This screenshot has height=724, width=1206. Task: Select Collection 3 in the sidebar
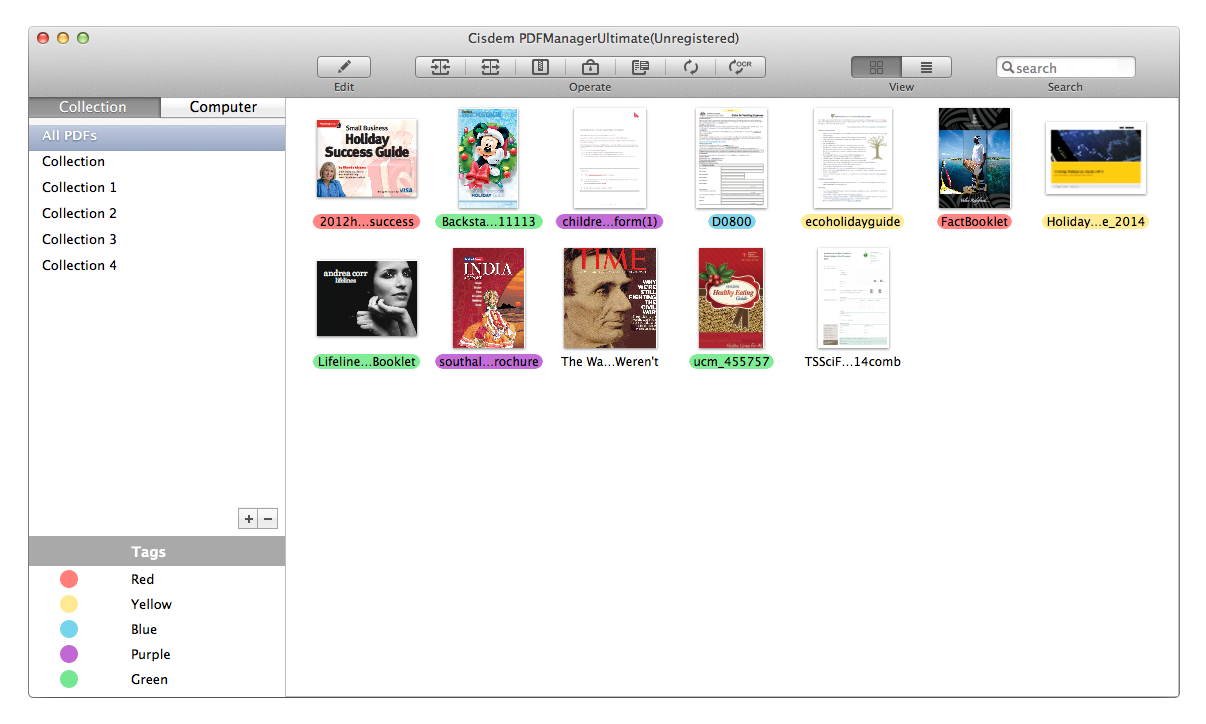[x=79, y=239]
